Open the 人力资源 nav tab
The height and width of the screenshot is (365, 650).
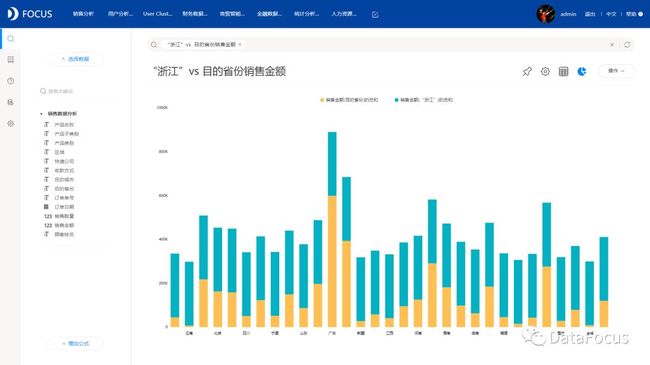[344, 14]
